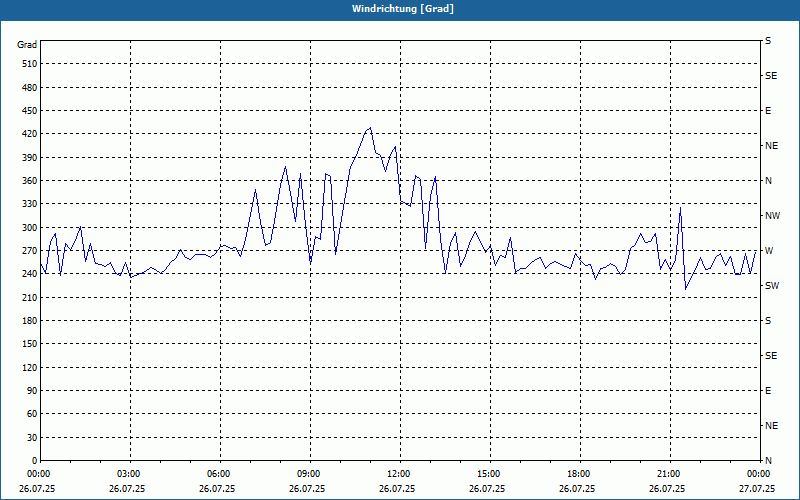Click the SW compass label on right axis
Image resolution: width=800 pixels, height=500 pixels.
pos(772,286)
